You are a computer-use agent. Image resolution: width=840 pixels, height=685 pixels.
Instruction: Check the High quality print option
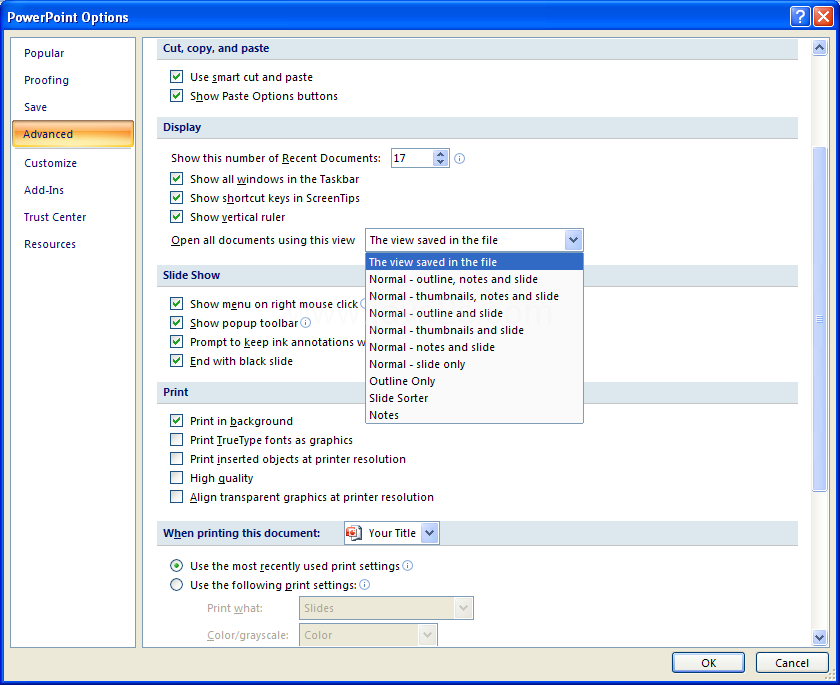tap(176, 478)
